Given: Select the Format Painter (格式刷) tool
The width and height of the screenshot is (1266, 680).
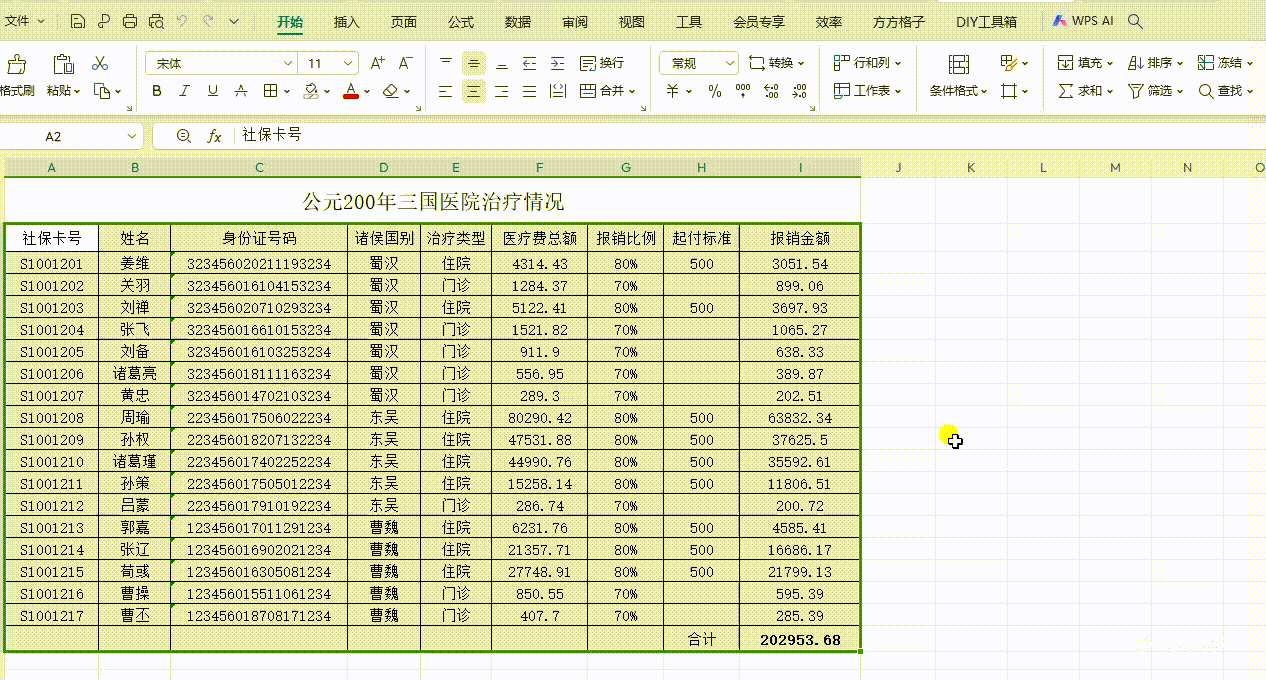Looking at the screenshot, I should (17, 76).
